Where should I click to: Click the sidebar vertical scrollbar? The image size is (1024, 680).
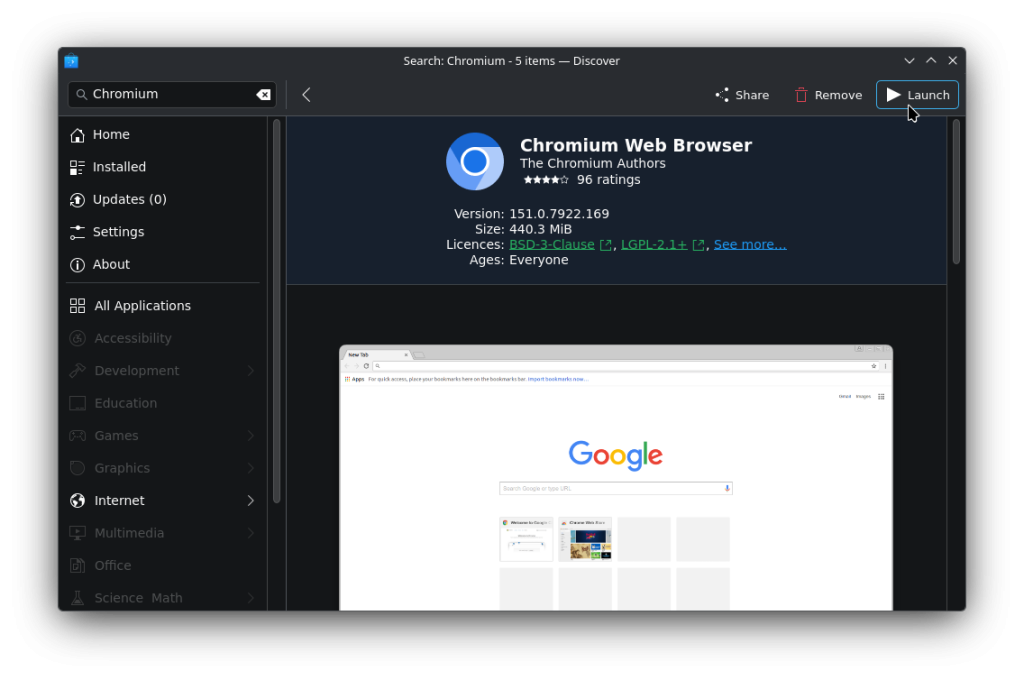point(276,311)
